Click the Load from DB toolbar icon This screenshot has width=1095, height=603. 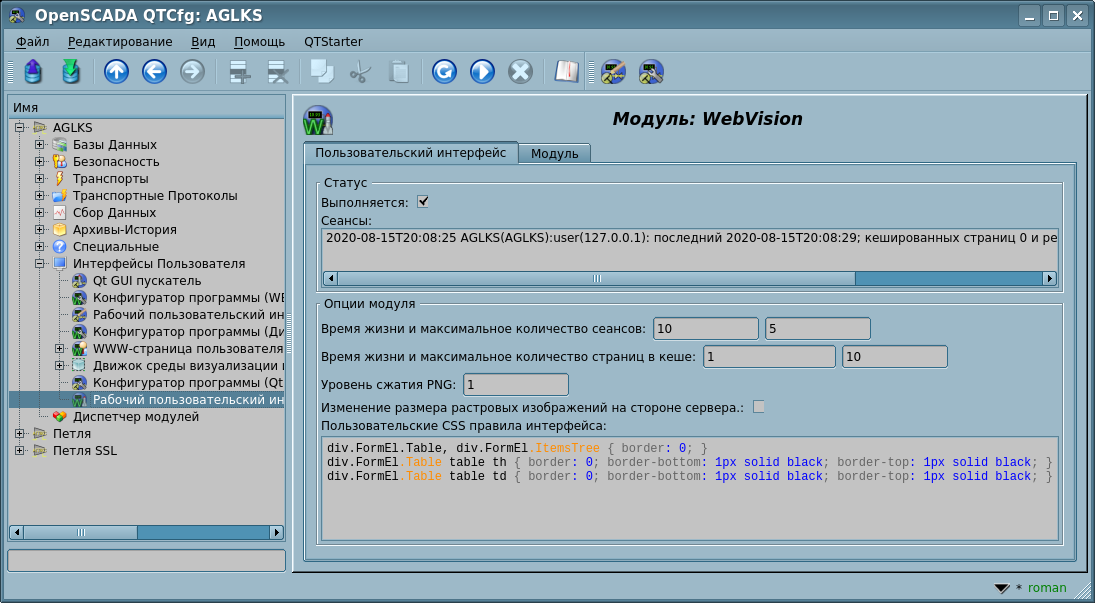pyautogui.click(x=33, y=71)
